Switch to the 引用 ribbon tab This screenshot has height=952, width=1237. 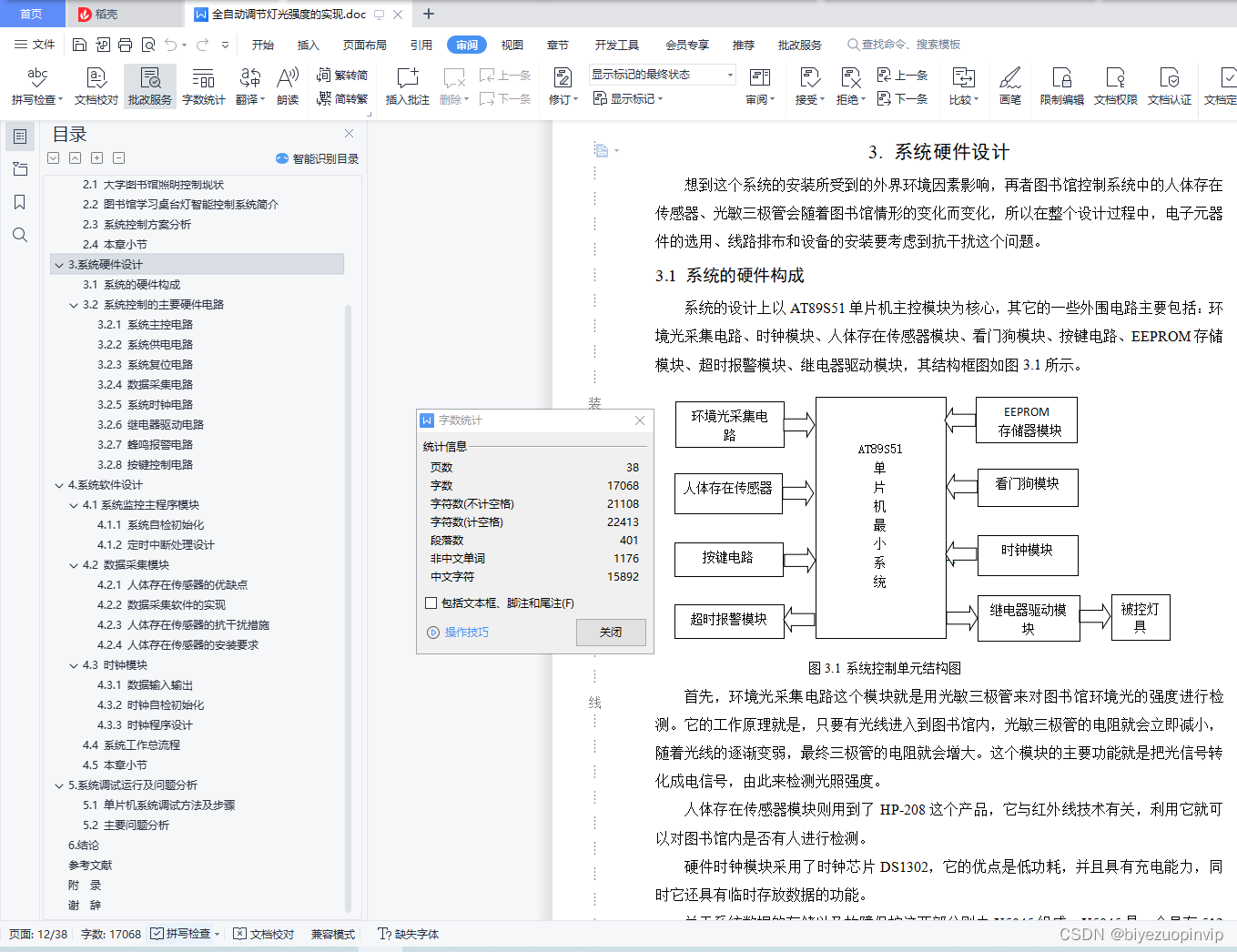click(x=421, y=45)
